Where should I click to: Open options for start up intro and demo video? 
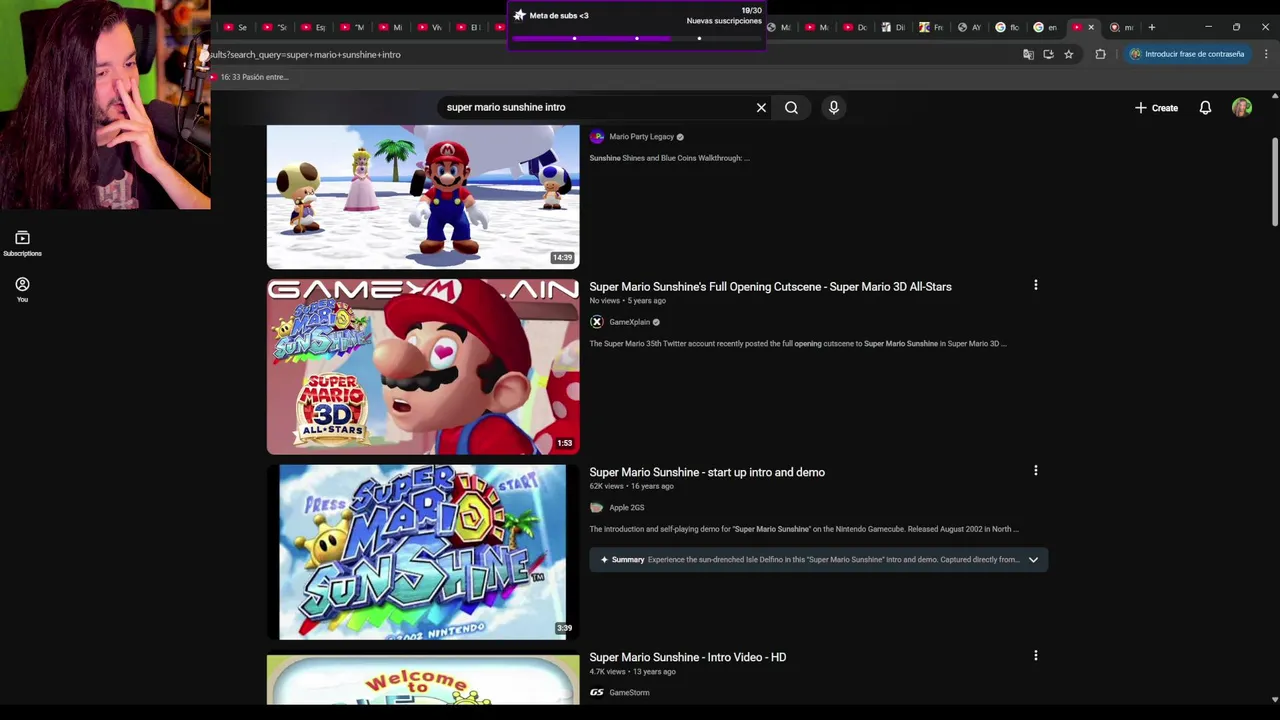point(1035,470)
